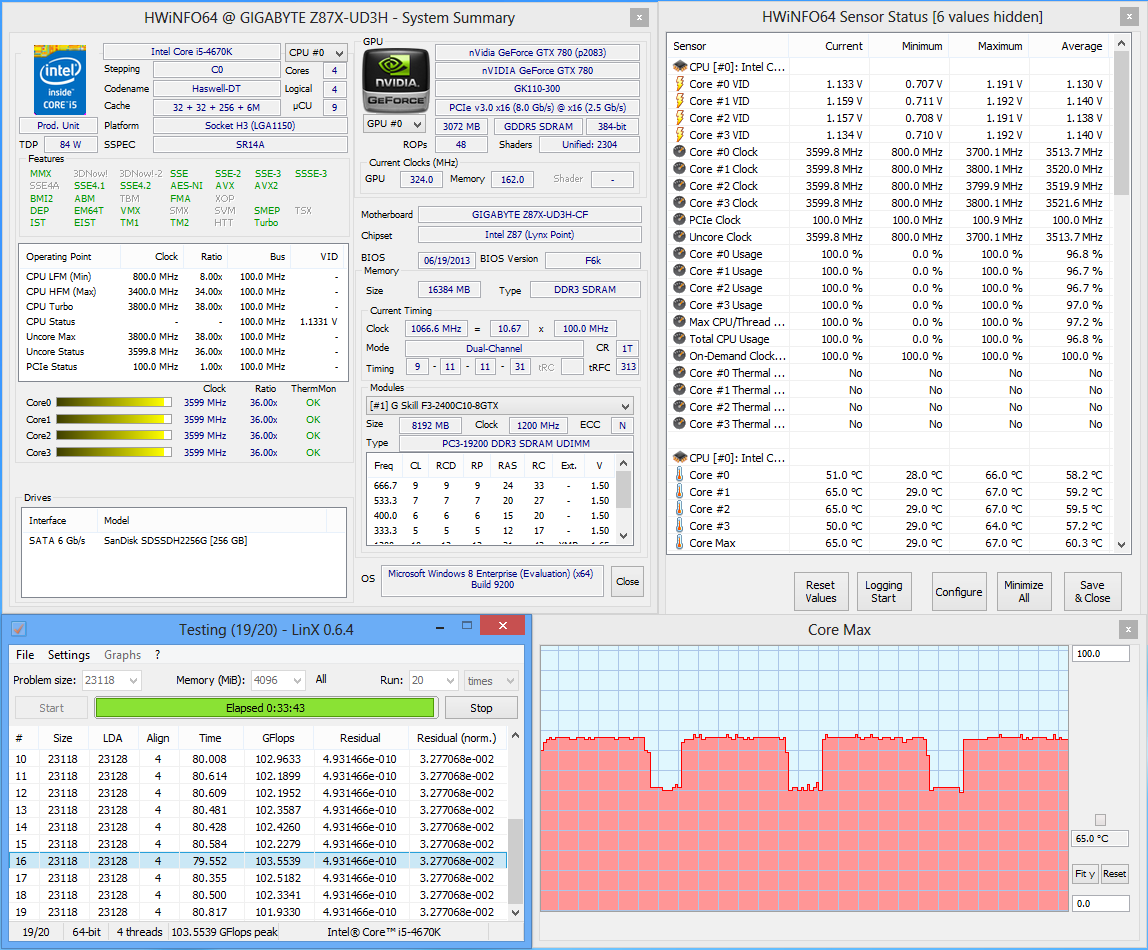The width and height of the screenshot is (1148, 950).
Task: Click the Core0 clock level bar
Action: (114, 403)
